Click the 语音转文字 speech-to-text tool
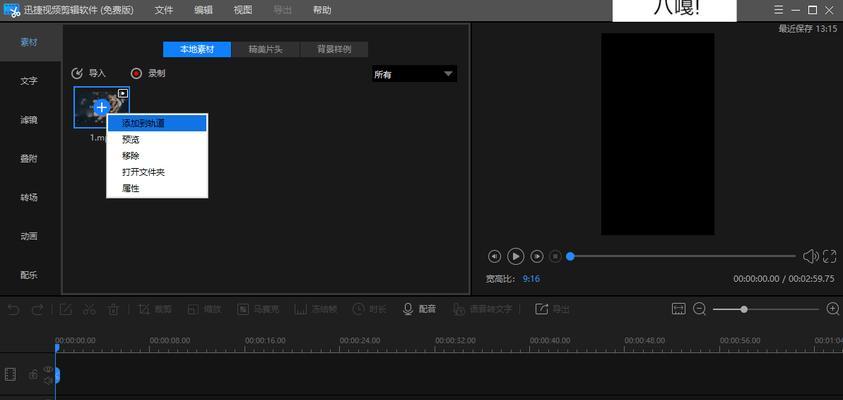Viewport: 843px width, 400px height. 482,309
